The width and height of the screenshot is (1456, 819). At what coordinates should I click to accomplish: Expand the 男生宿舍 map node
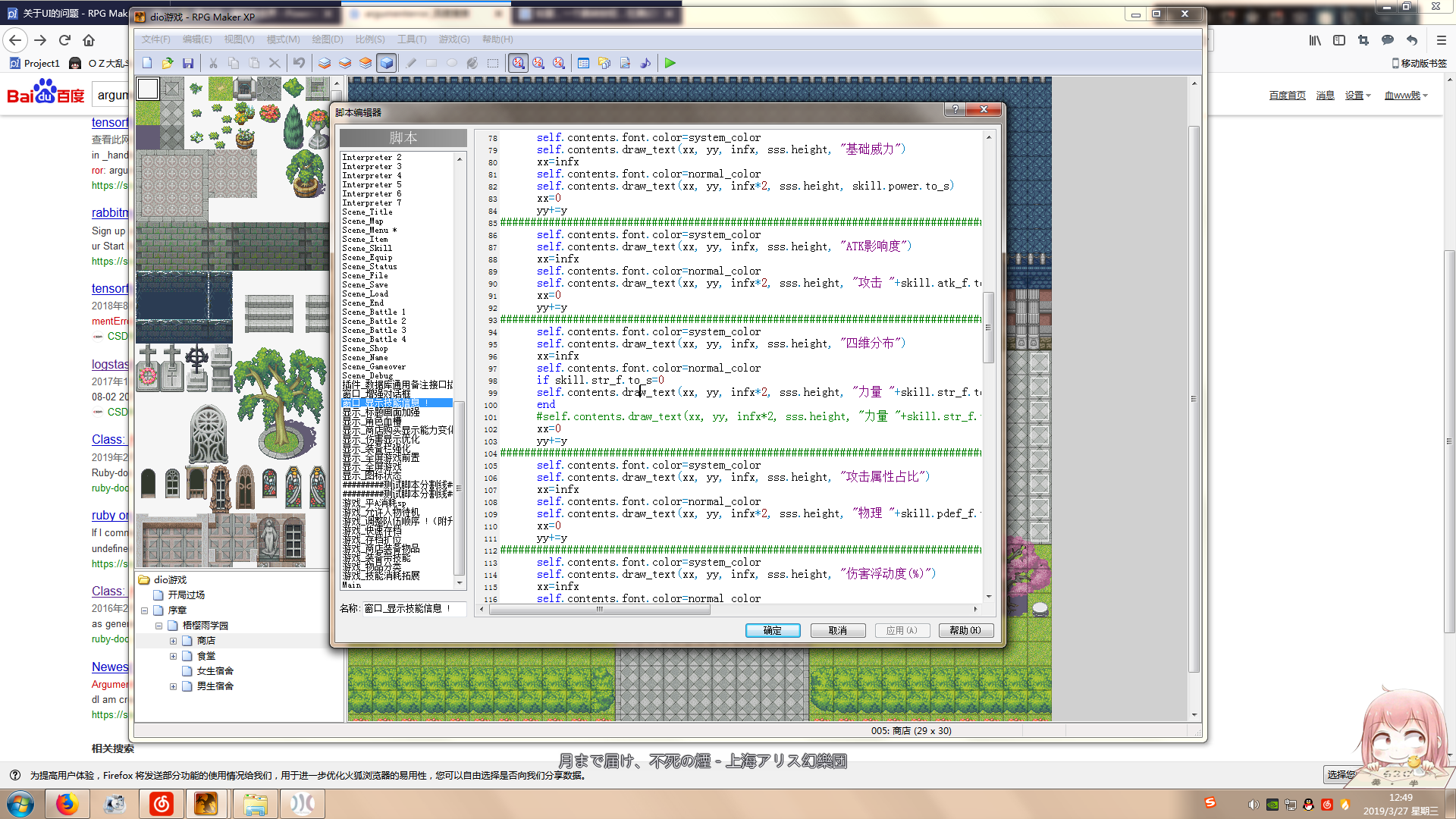(173, 686)
